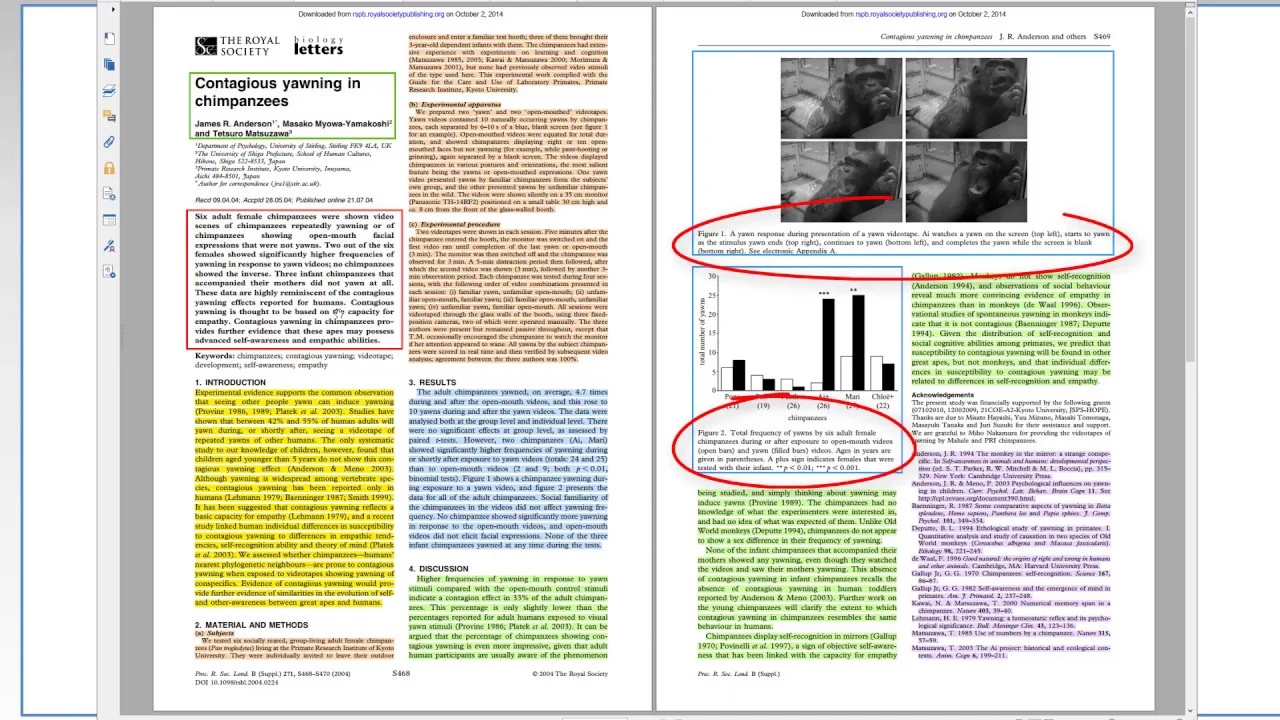Click the page number 'S468' in footer
The width and height of the screenshot is (1280, 720).
(x=401, y=674)
